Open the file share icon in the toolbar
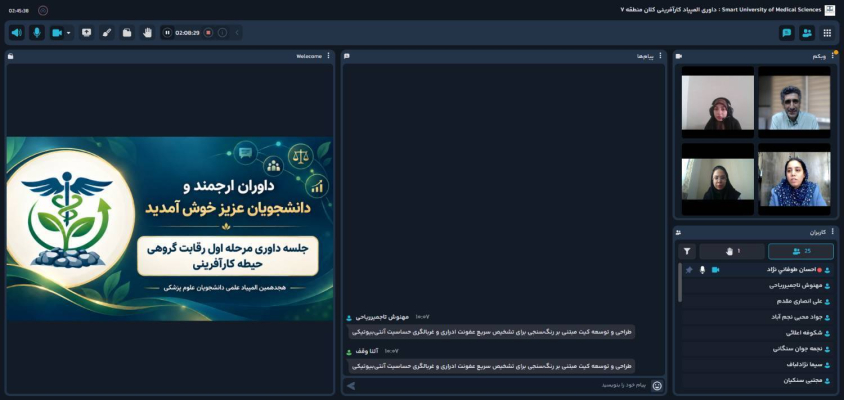844x400 pixels. pyautogui.click(x=127, y=33)
